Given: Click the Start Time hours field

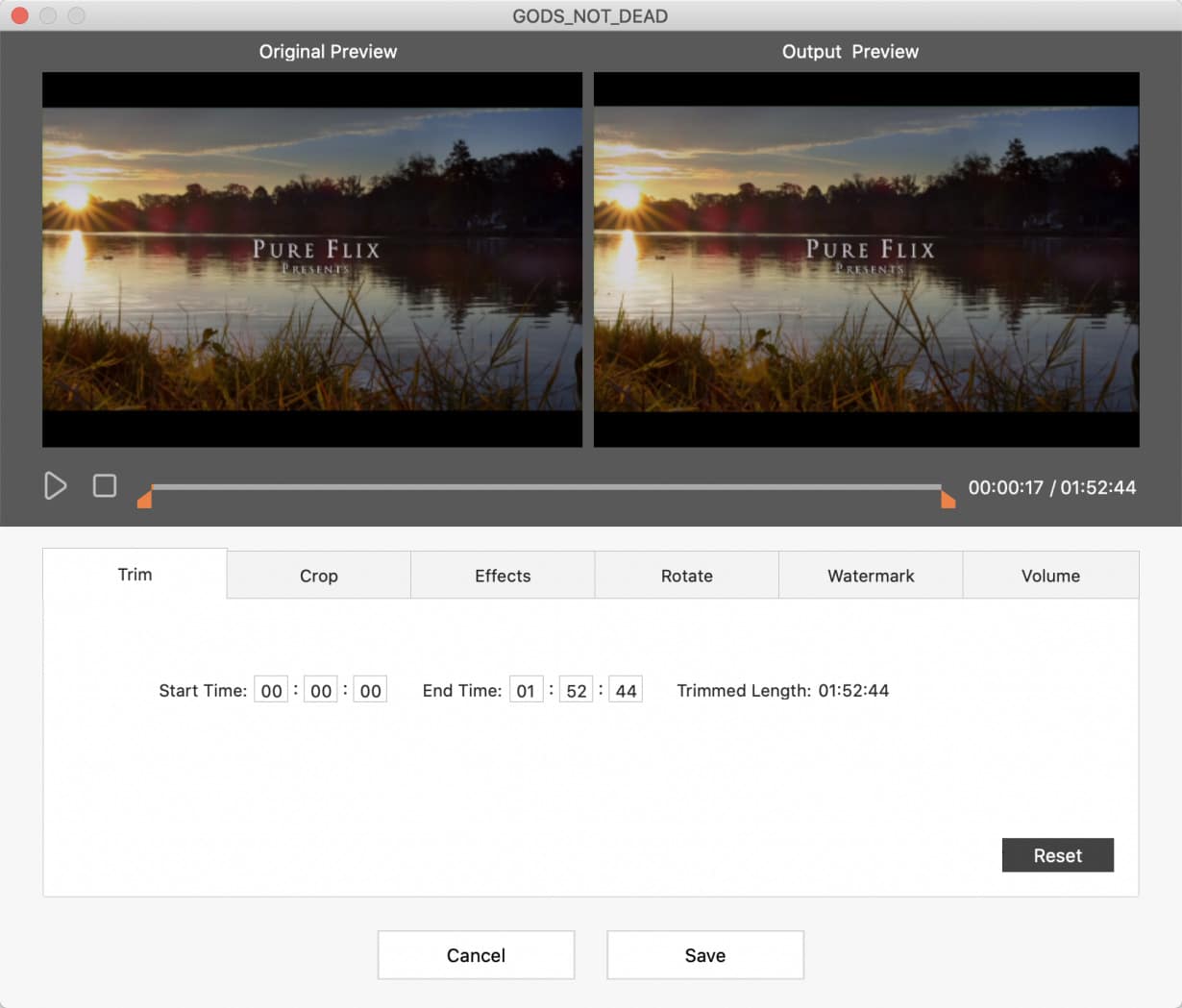Looking at the screenshot, I should click(271, 691).
